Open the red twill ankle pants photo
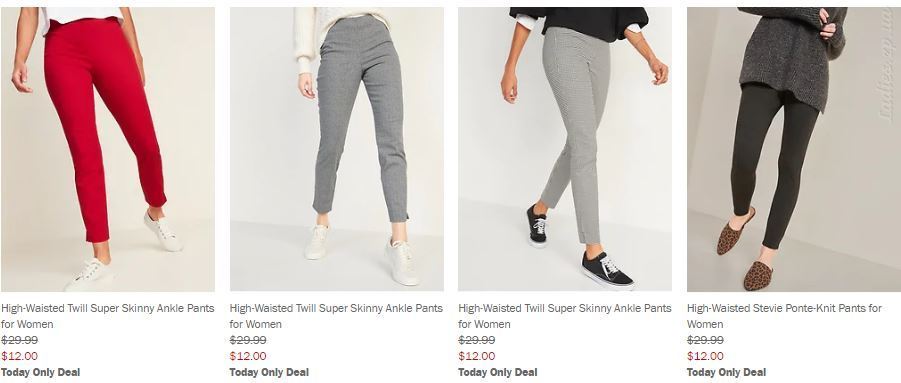The width and height of the screenshot is (901, 383). pyautogui.click(x=107, y=149)
